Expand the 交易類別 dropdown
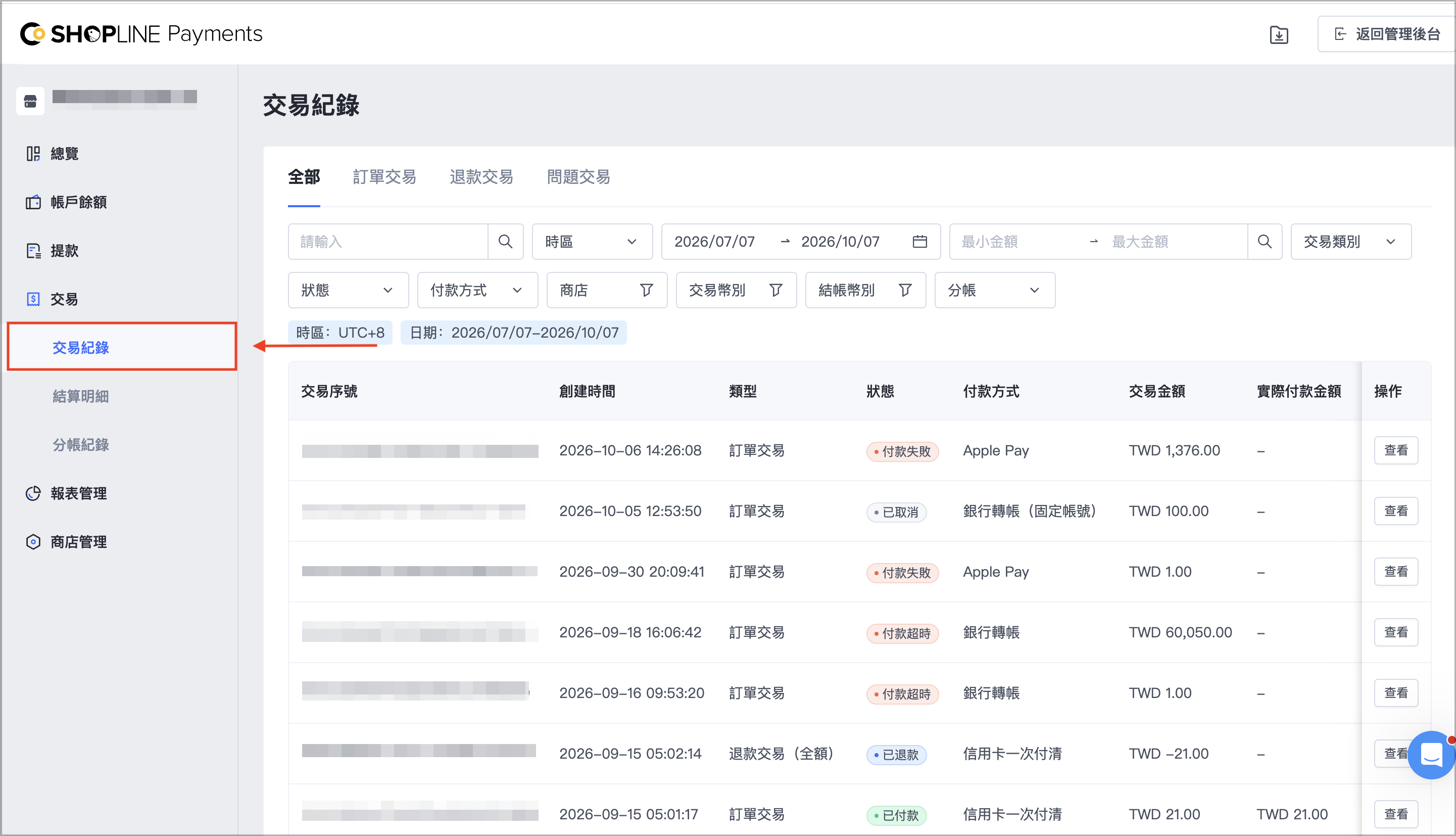This screenshot has height=836, width=1456. (1350, 242)
